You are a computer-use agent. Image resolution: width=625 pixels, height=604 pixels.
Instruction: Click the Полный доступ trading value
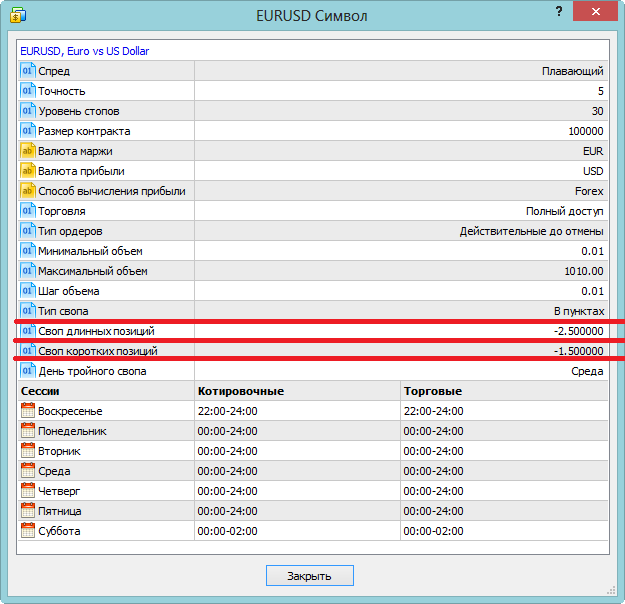pos(564,211)
